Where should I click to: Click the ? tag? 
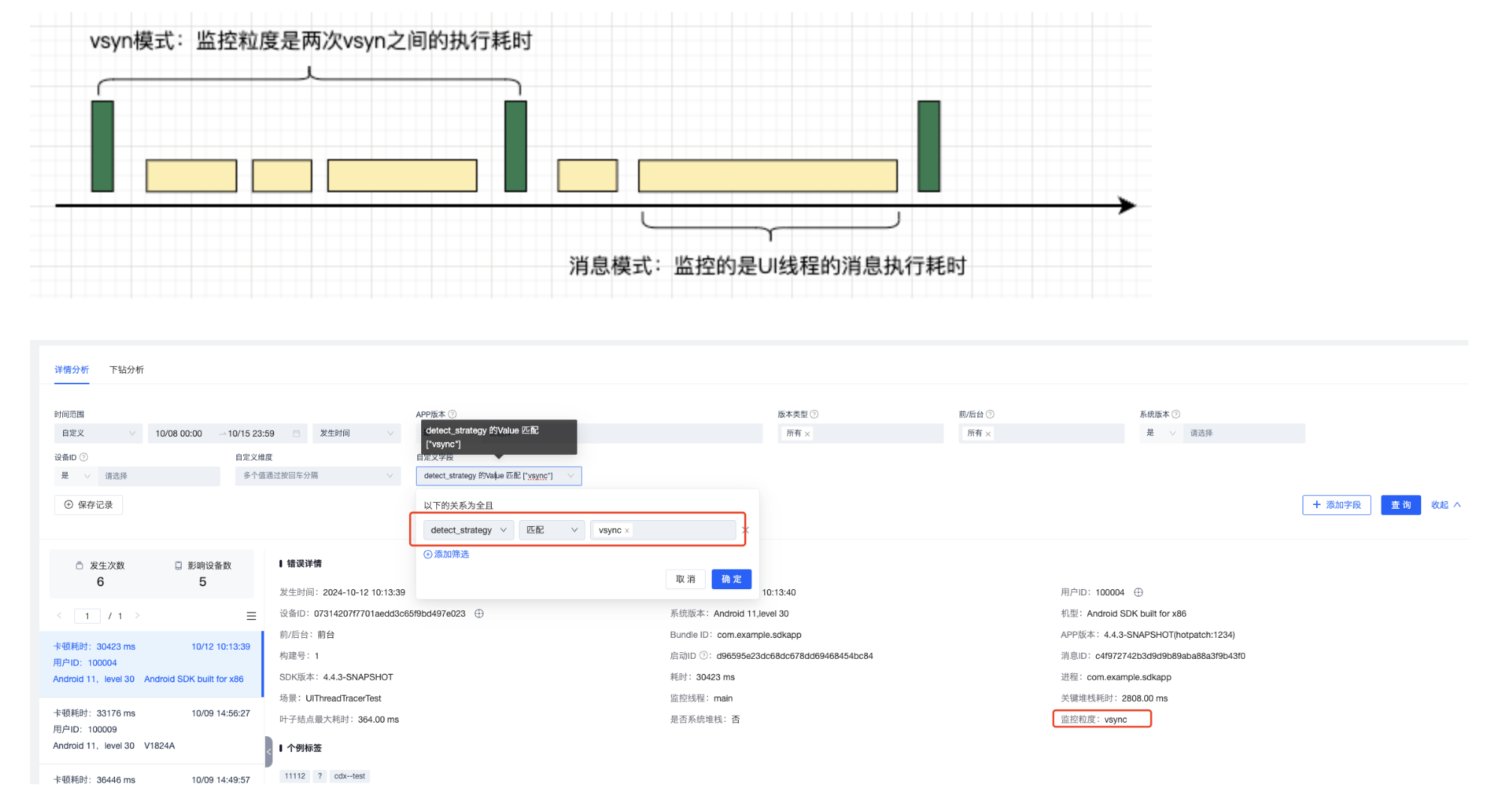[x=320, y=776]
